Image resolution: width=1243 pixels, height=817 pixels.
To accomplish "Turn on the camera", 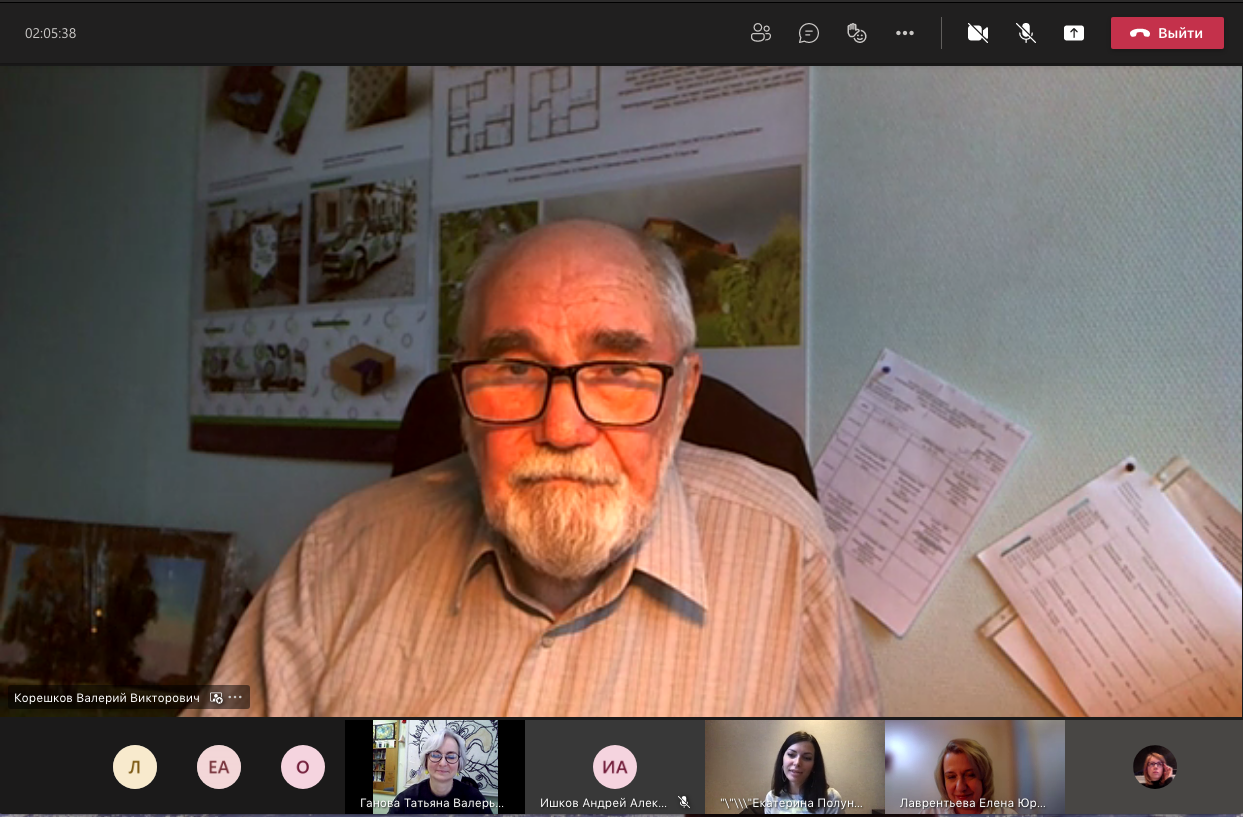I will (978, 33).
